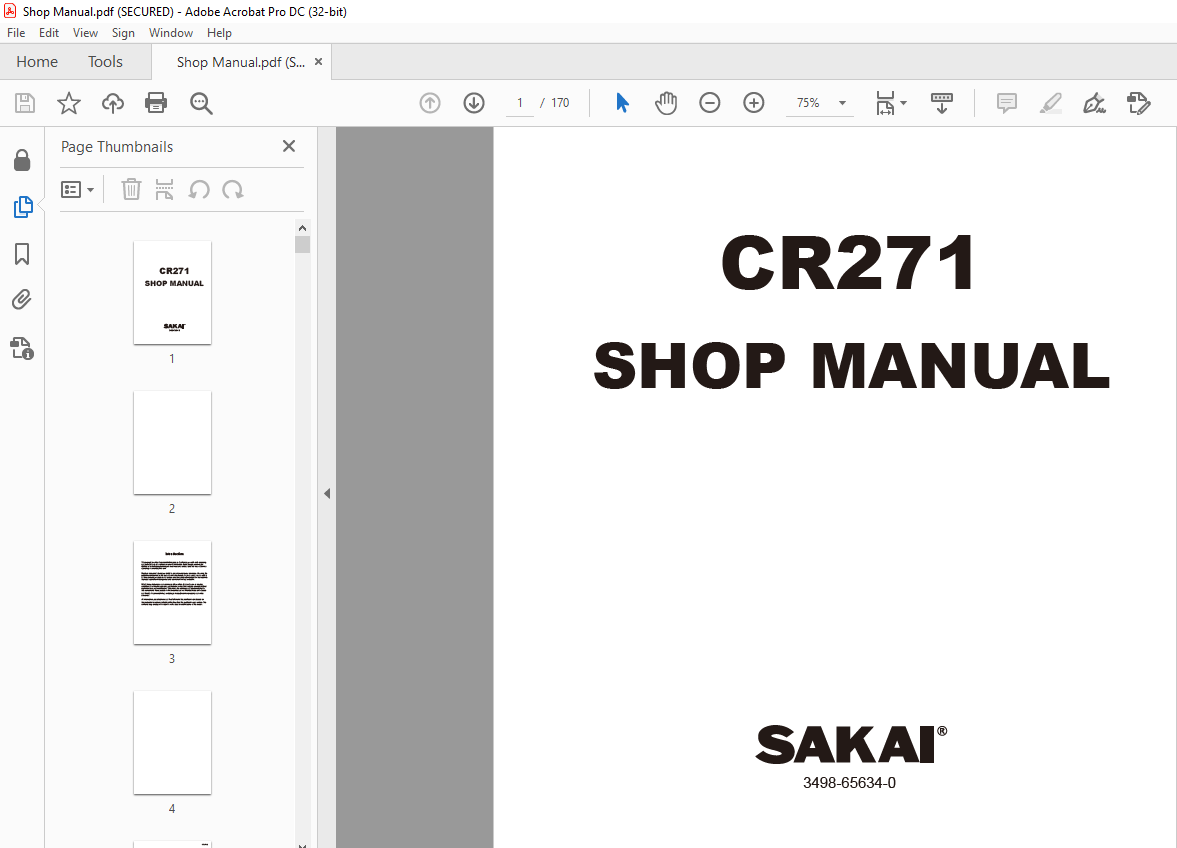
Task: Open the Edit menu
Action: 49,33
